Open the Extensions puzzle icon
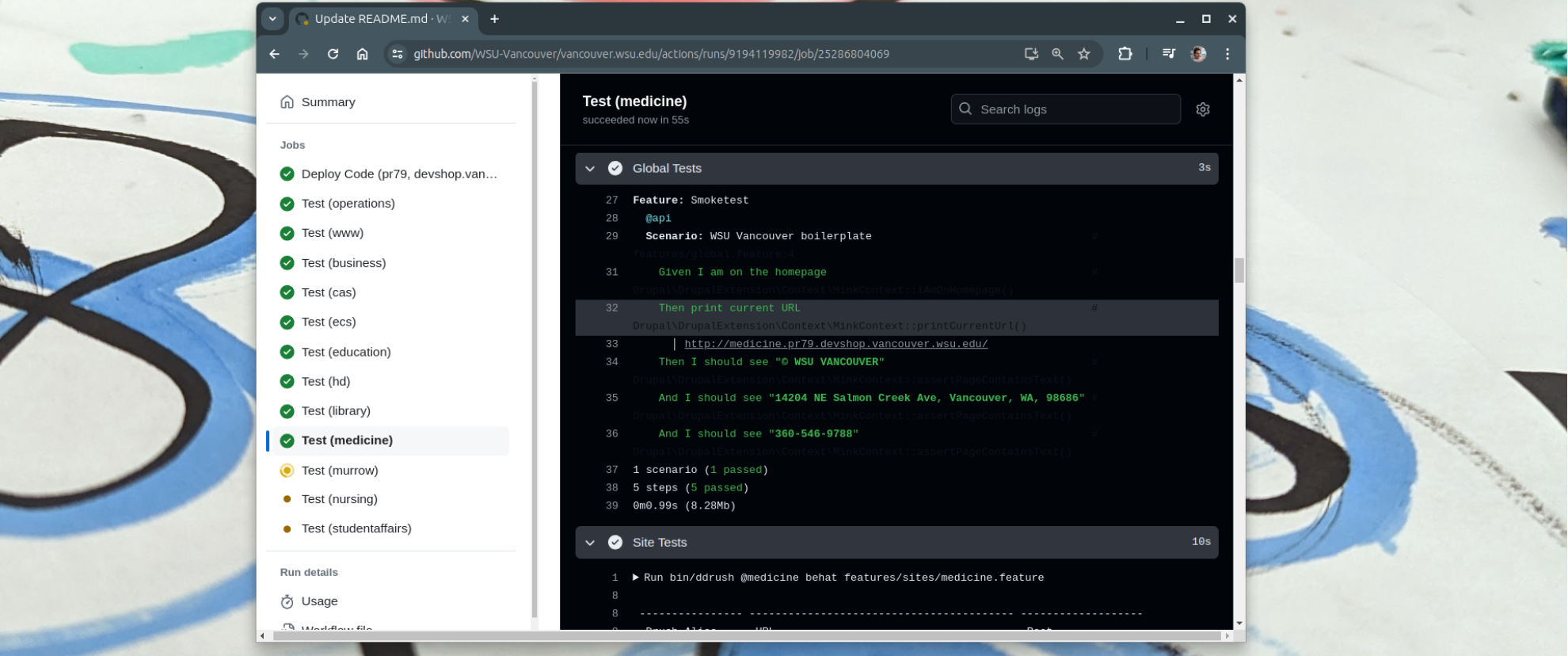Image resolution: width=1568 pixels, height=656 pixels. tap(1125, 54)
